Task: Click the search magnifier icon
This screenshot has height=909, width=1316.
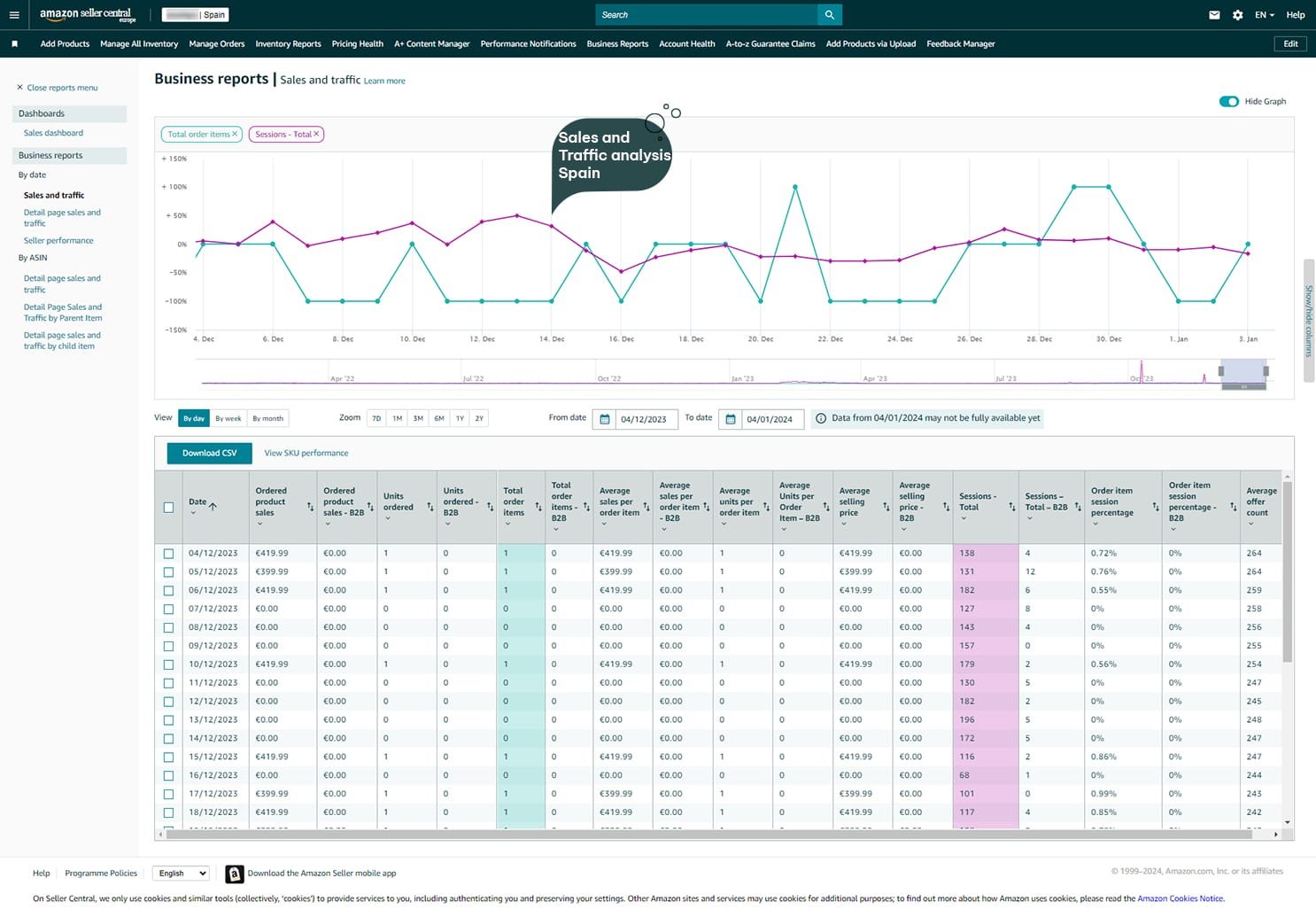Action: coord(829,15)
